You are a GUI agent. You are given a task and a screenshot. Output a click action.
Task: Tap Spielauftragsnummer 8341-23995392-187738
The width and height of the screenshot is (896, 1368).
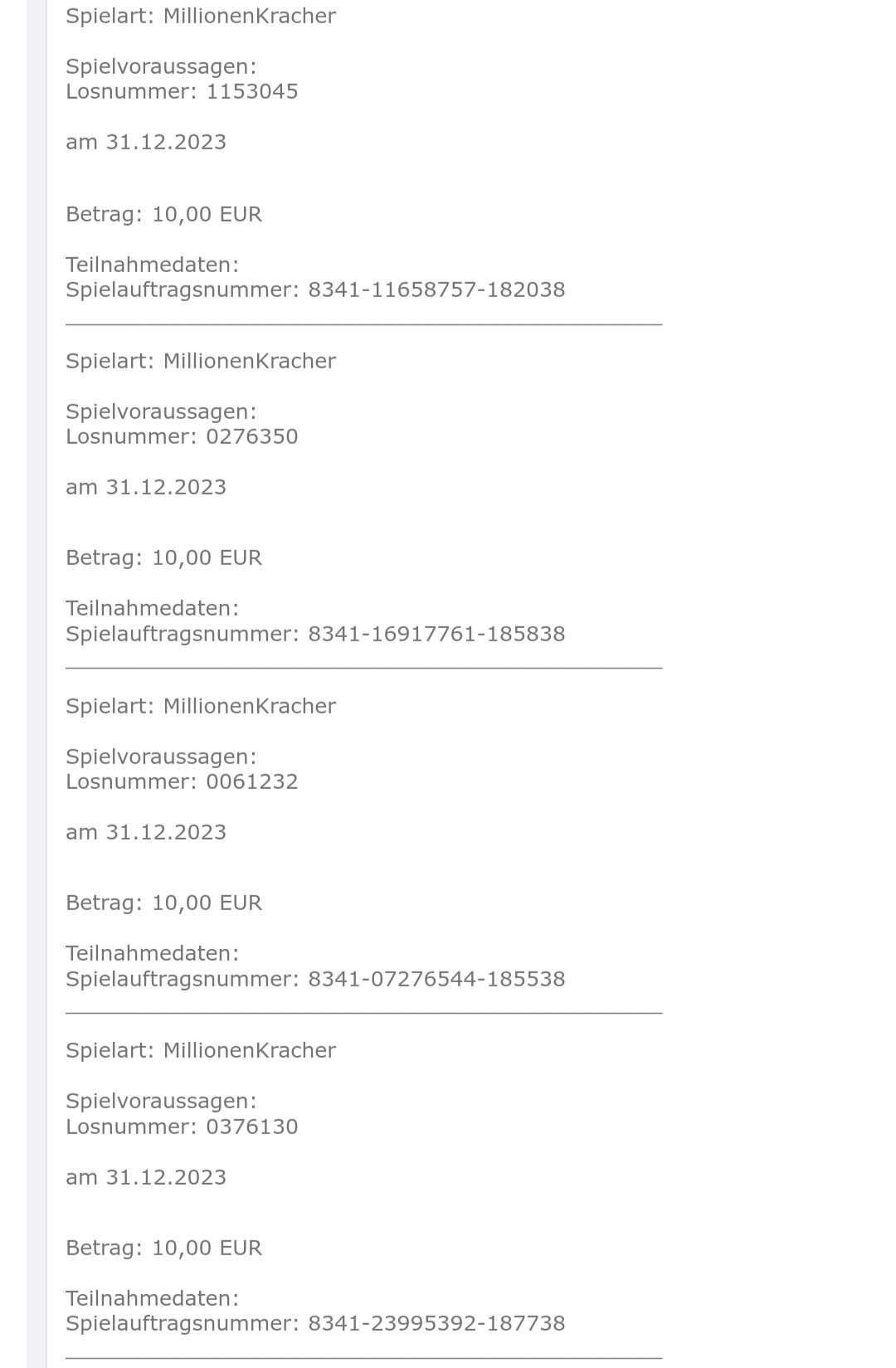(315, 1323)
